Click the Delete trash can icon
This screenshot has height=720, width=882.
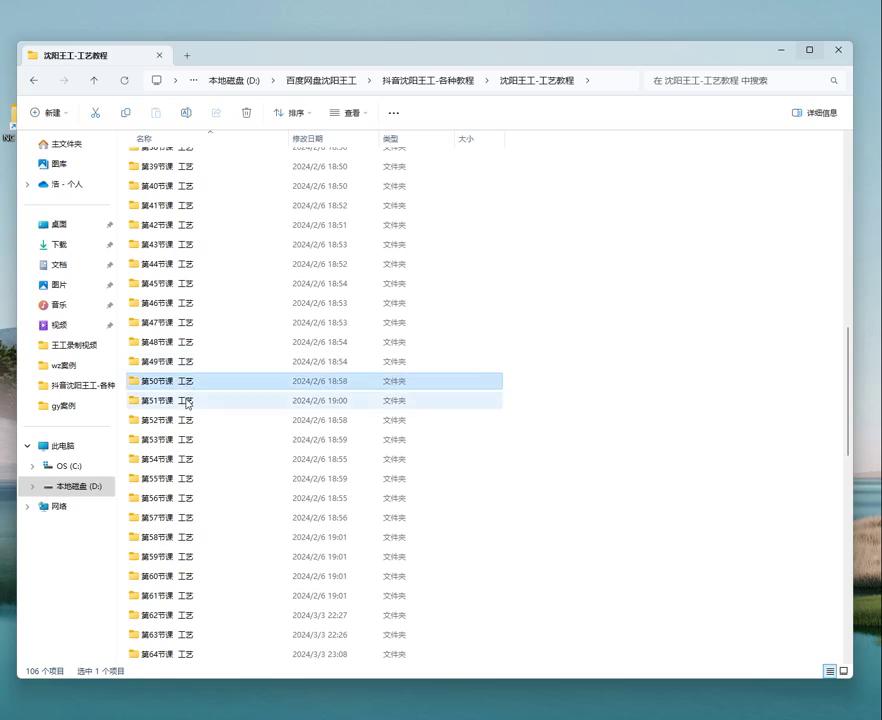(x=246, y=113)
